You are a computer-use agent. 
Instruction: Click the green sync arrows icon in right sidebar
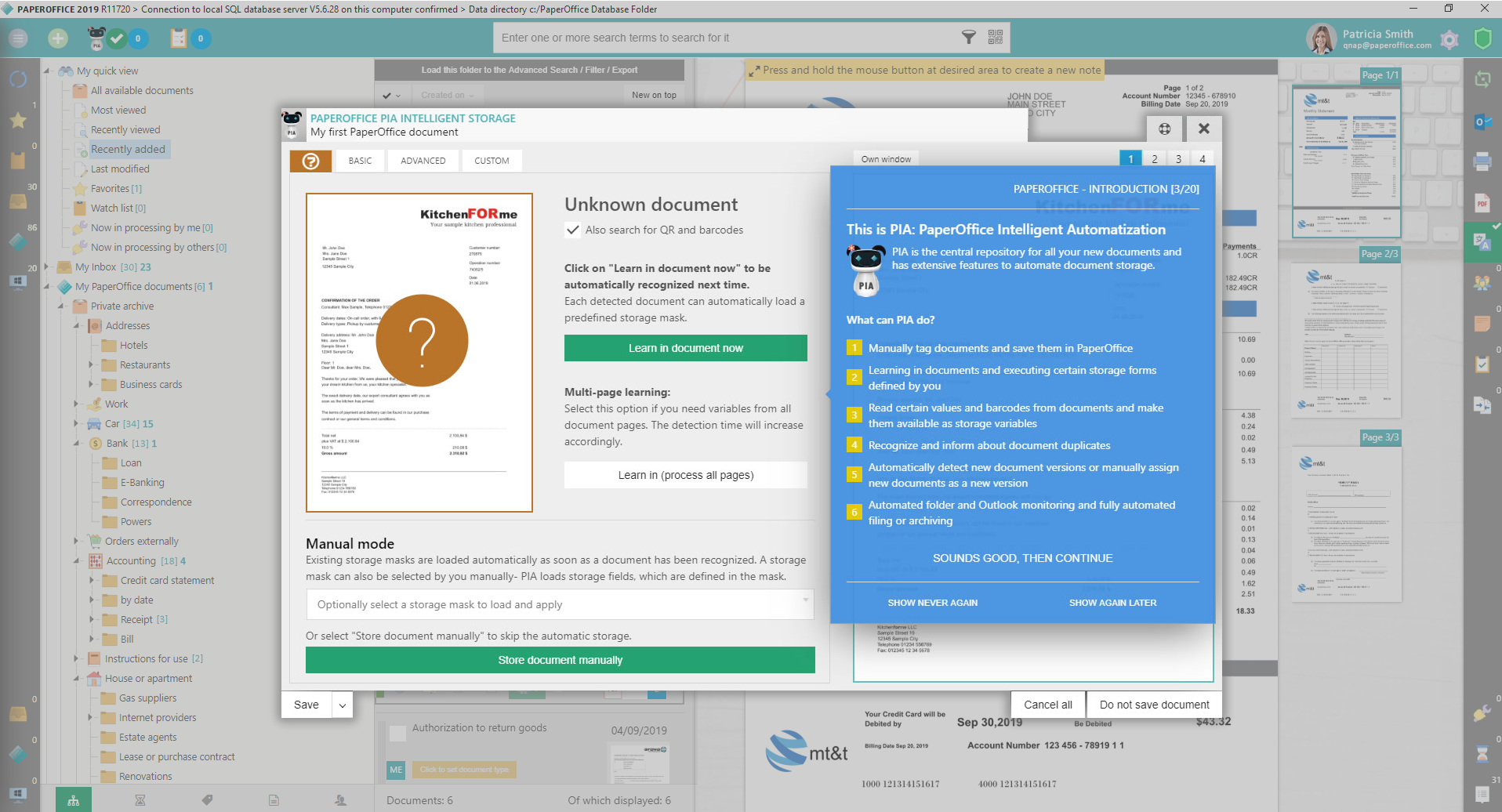[1482, 79]
